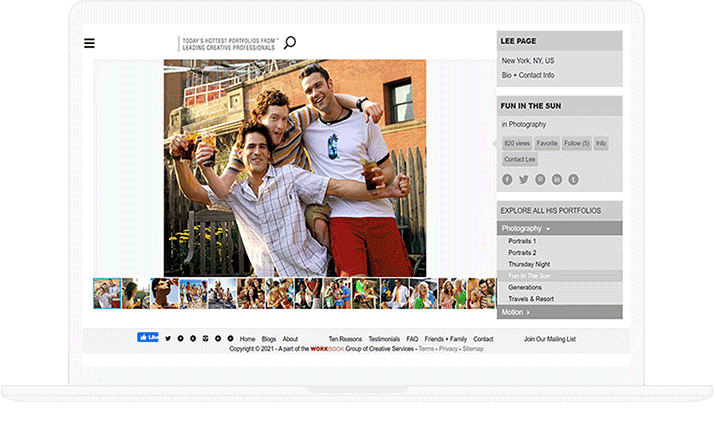Expand the Motion portfolio section
This screenshot has width=715, height=430.
516,312
